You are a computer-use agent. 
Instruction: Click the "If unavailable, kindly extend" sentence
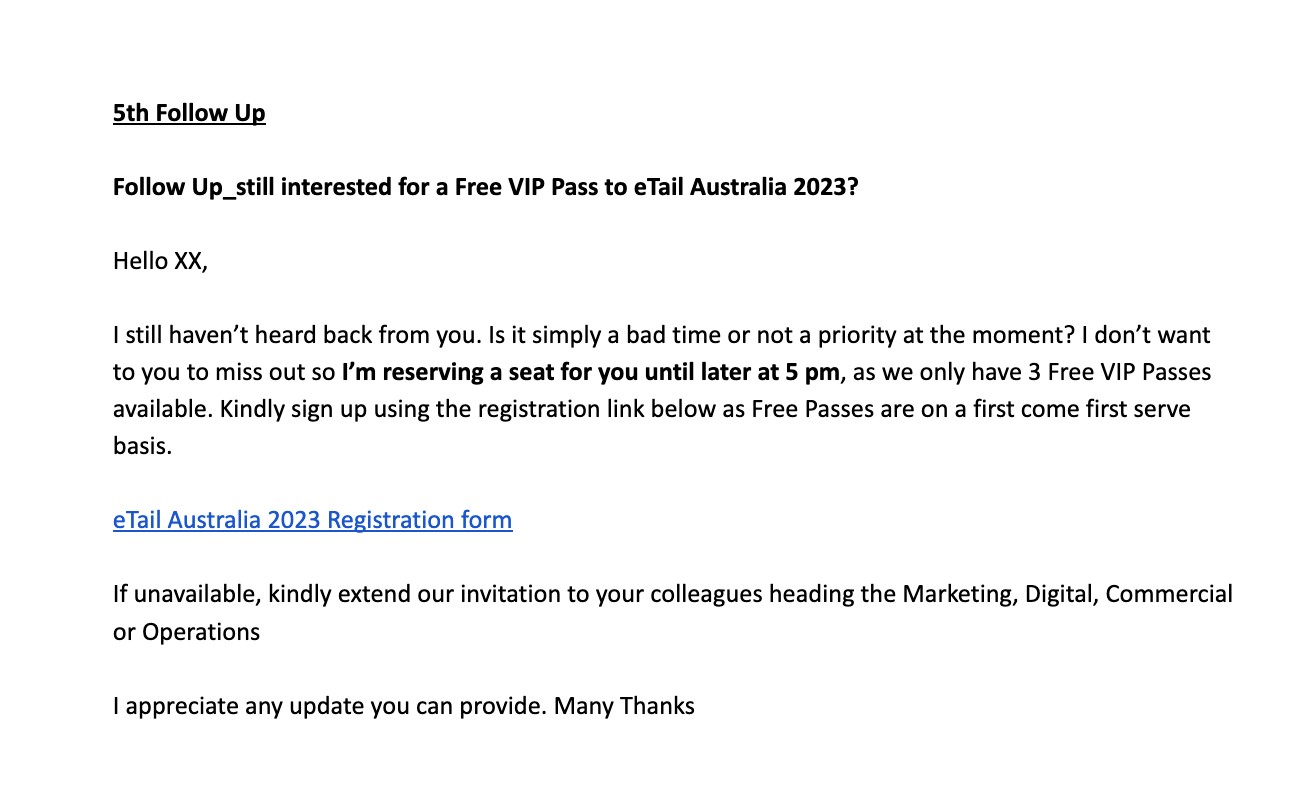click(x=300, y=594)
